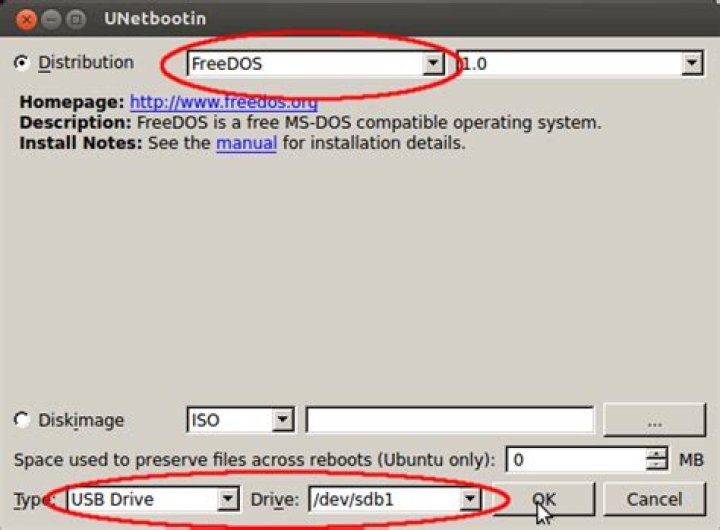Open the FreeDOS distribution dropdown
Viewport: 720px width, 530px height.
pyautogui.click(x=315, y=63)
